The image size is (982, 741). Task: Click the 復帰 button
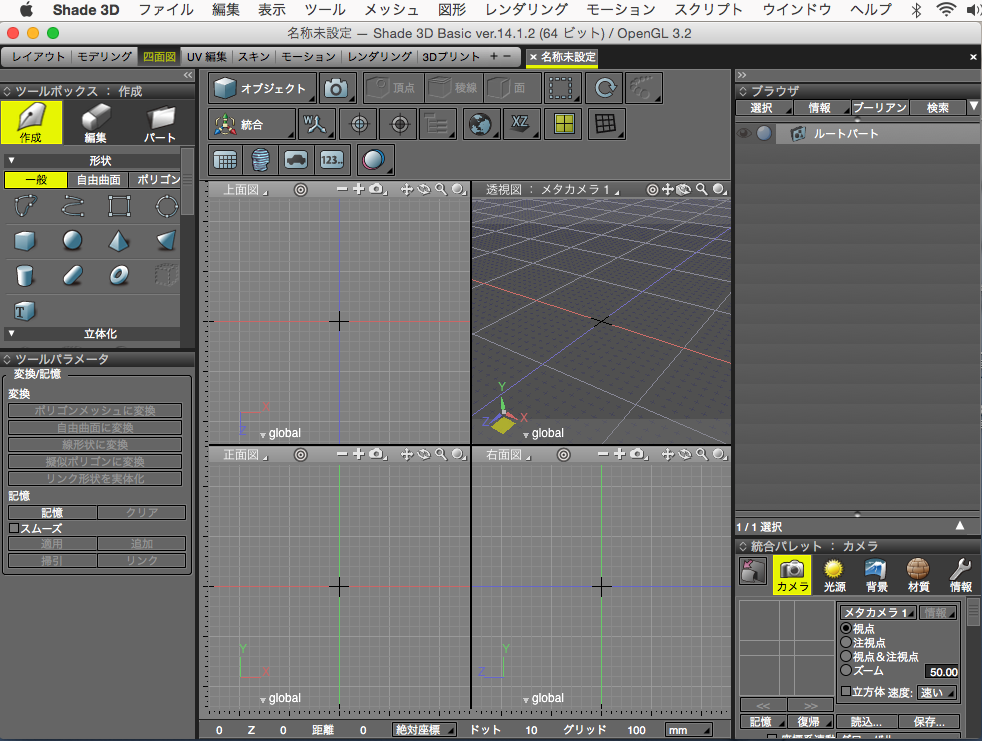coord(809,722)
